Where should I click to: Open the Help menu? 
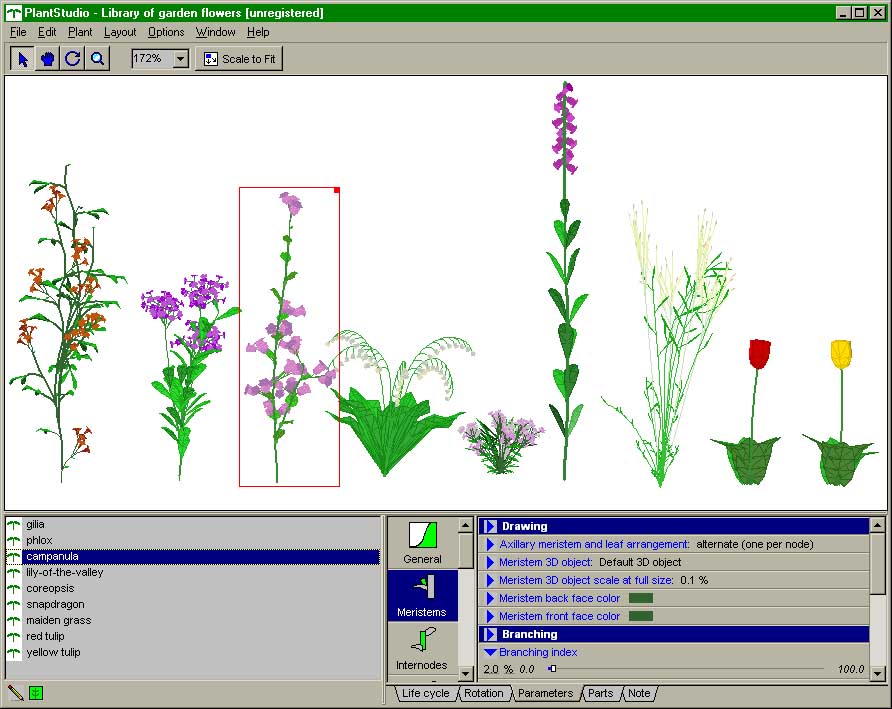coord(258,32)
